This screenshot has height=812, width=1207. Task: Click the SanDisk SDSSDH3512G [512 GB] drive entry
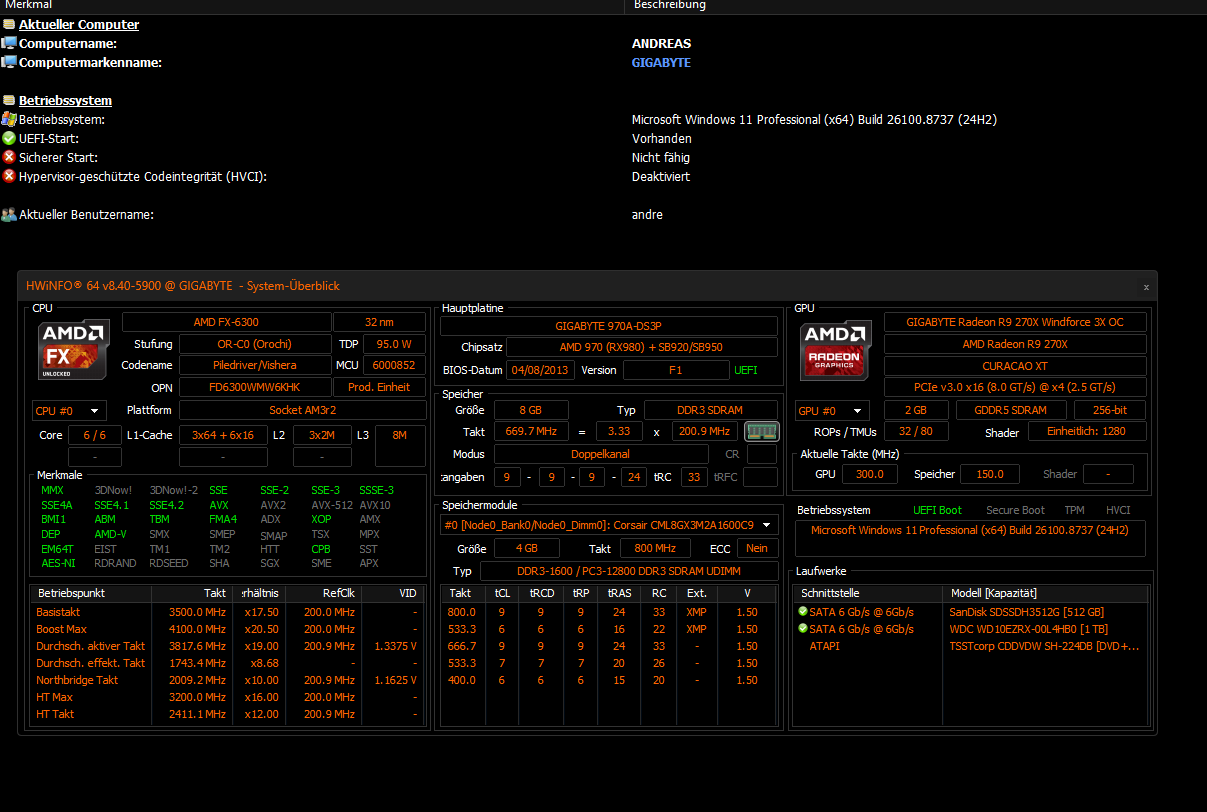tap(1026, 612)
